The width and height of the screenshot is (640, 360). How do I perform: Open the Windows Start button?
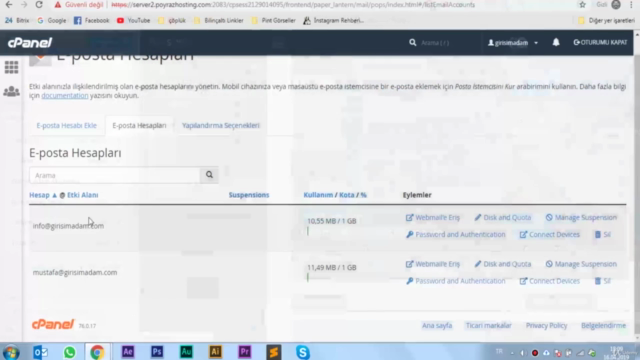(x=11, y=352)
